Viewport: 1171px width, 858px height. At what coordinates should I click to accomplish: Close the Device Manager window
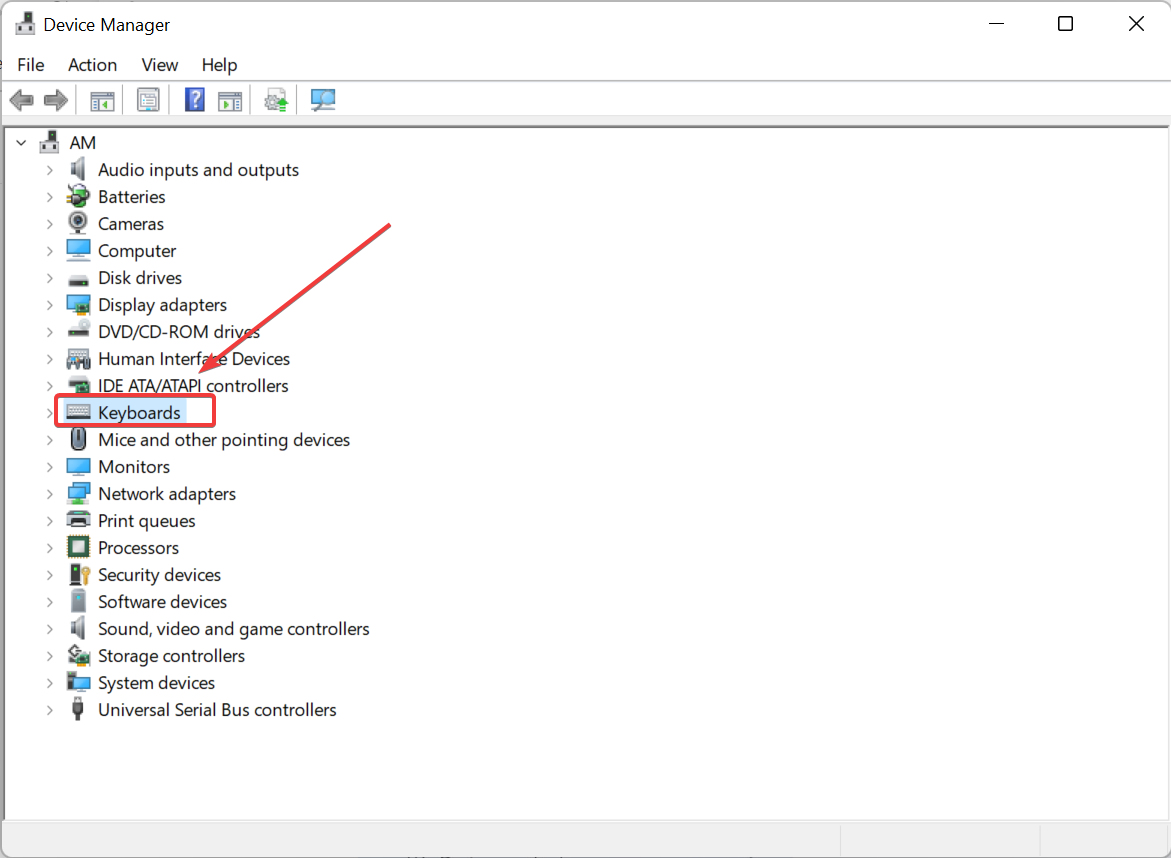[1136, 24]
